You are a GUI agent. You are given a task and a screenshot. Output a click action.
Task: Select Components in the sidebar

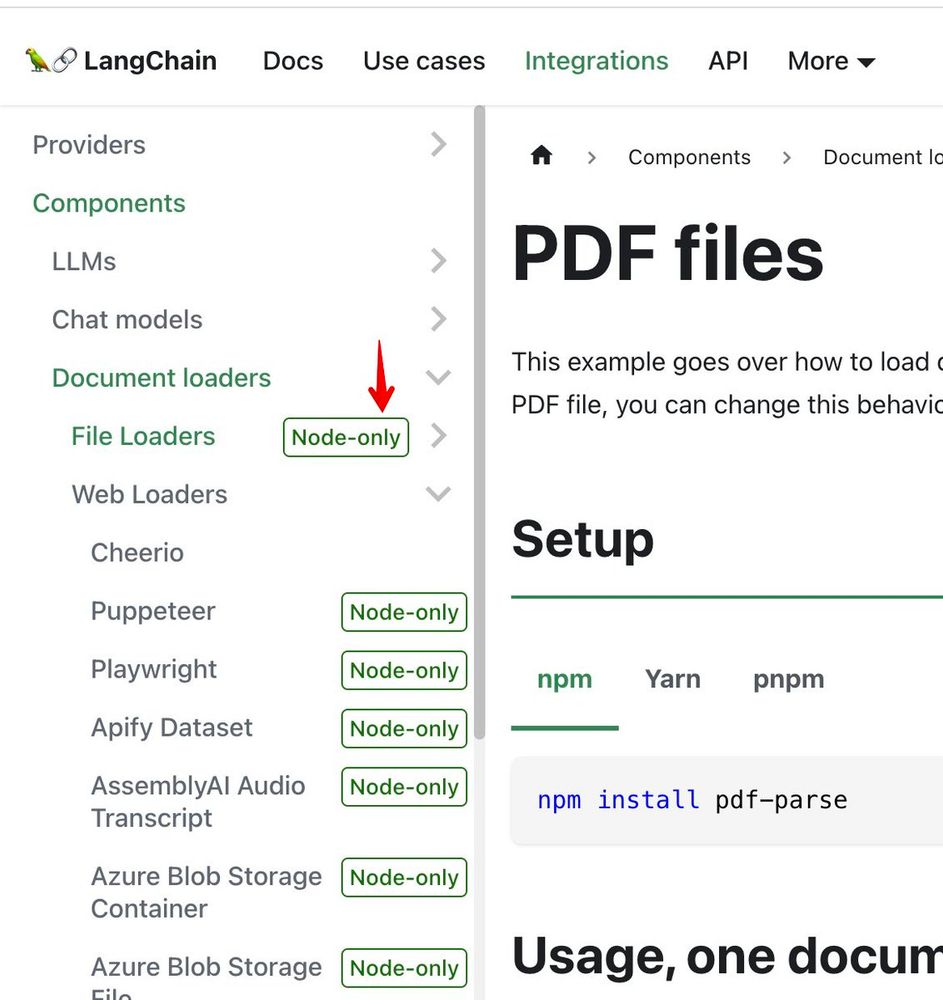109,203
